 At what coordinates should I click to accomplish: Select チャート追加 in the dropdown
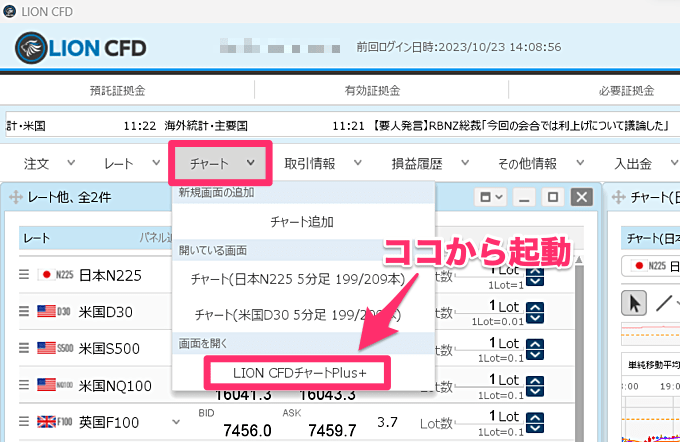tap(302, 222)
